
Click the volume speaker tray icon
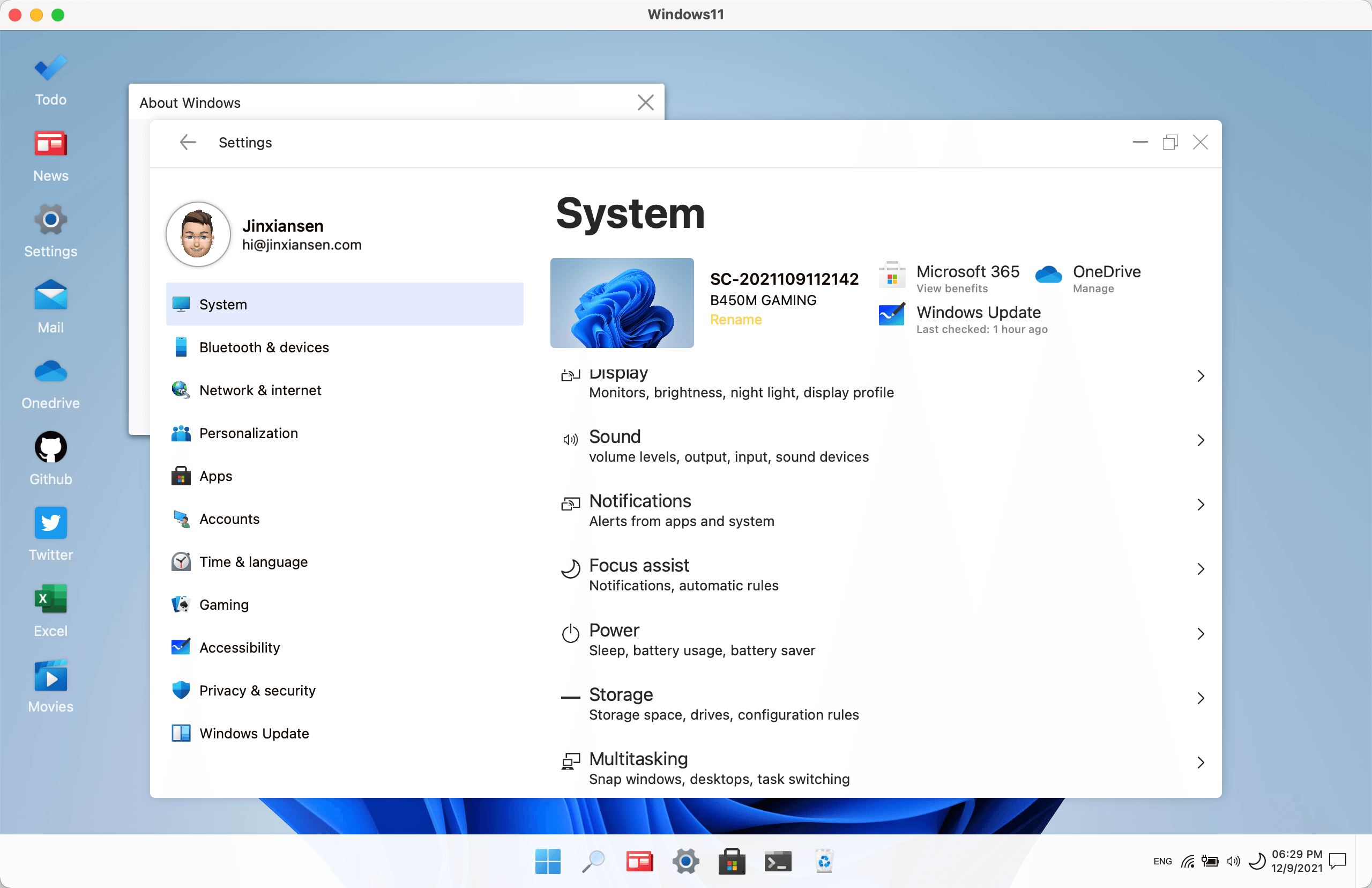(x=1233, y=862)
